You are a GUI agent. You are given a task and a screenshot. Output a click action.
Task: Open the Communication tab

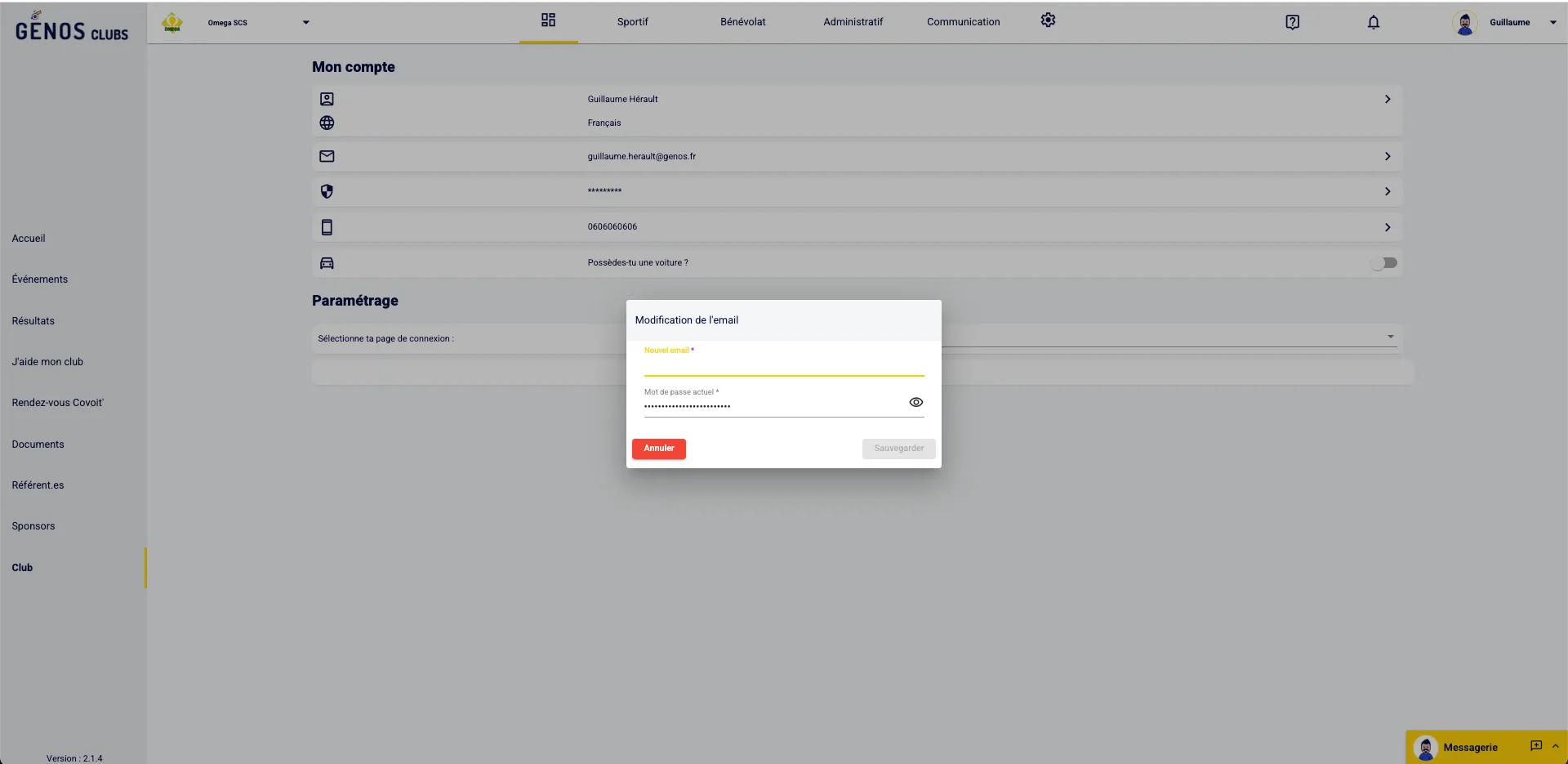(963, 22)
